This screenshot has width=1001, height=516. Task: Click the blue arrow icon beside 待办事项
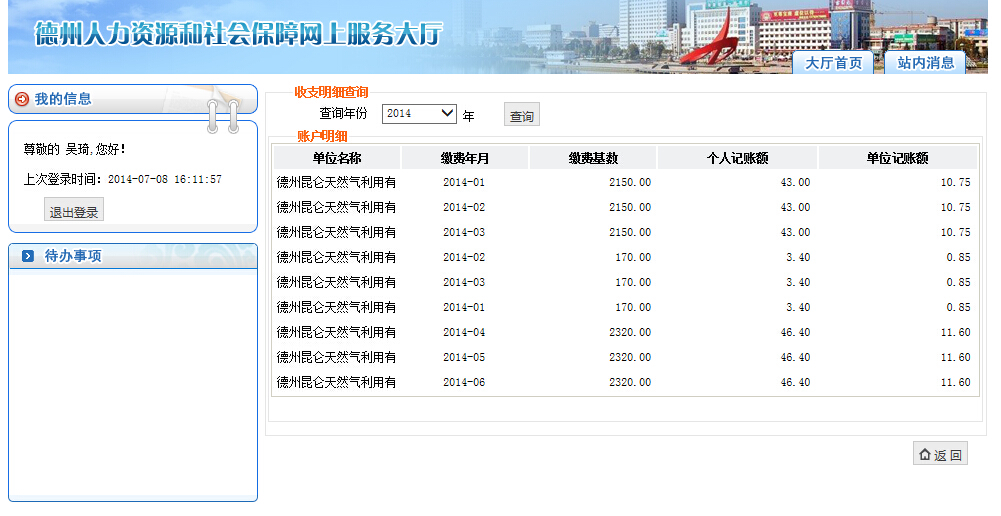(28, 257)
